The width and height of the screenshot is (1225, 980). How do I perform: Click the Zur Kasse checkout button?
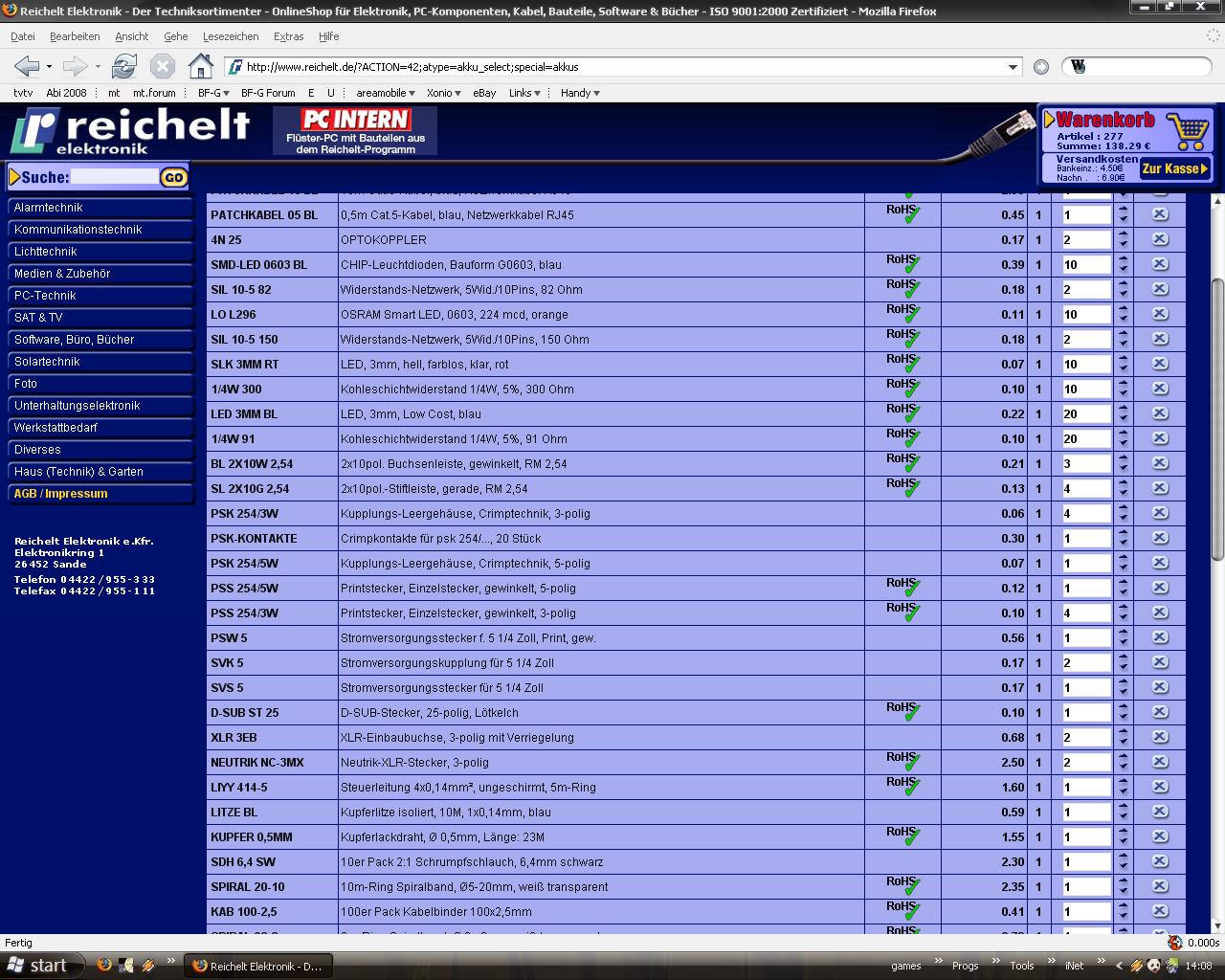click(x=1174, y=168)
